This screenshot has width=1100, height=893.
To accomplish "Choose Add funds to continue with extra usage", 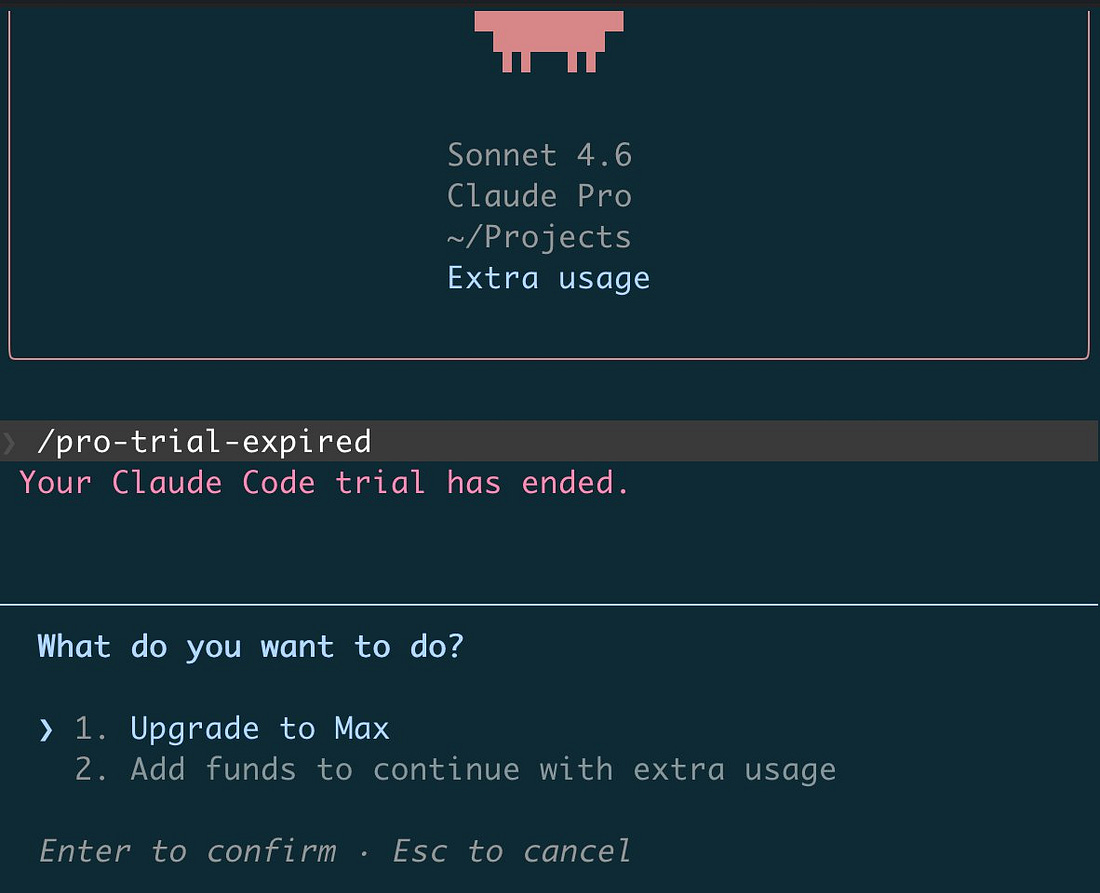I will pyautogui.click(x=455, y=770).
